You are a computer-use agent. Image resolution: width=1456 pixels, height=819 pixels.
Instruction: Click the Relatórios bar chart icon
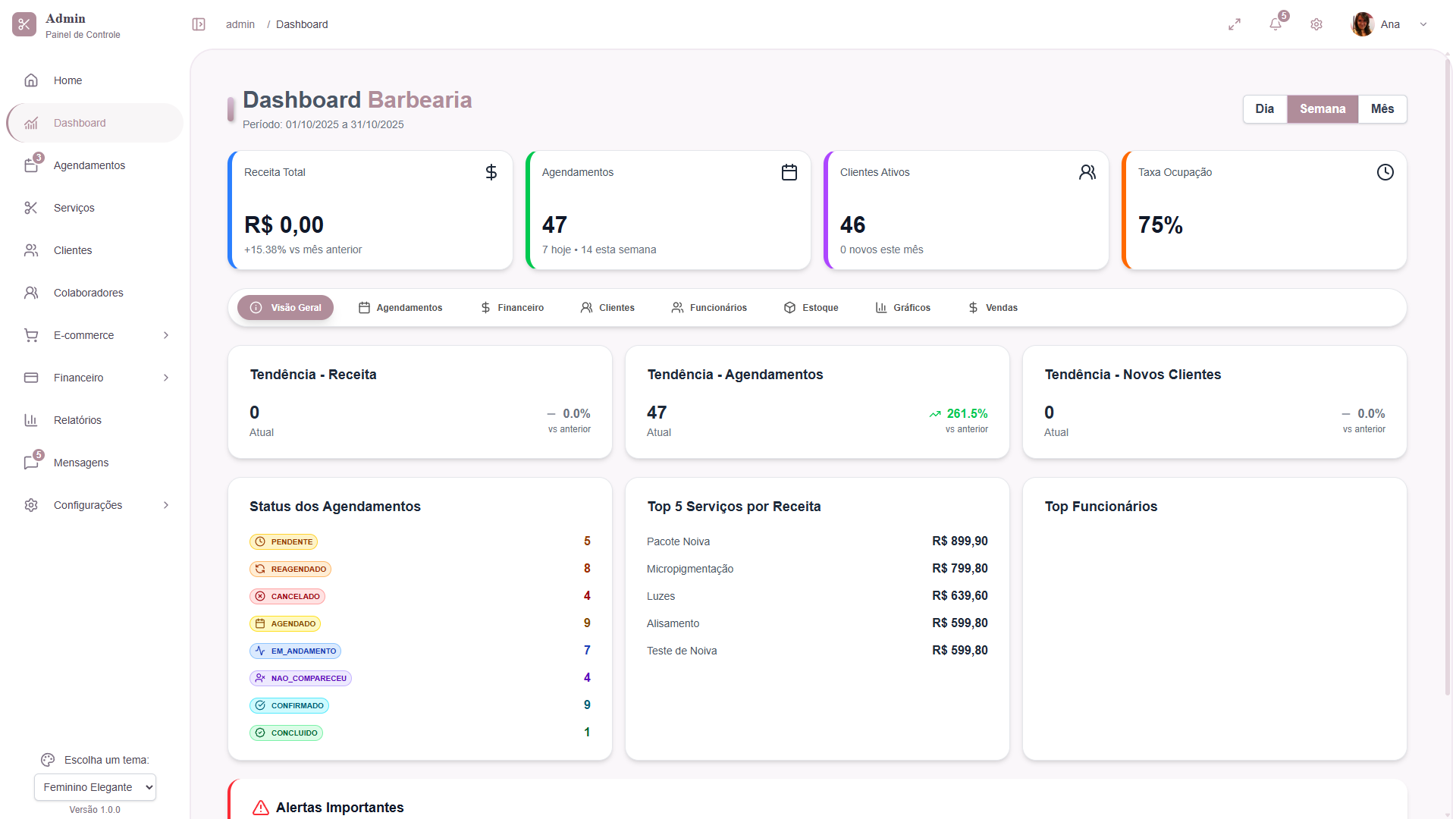point(31,420)
